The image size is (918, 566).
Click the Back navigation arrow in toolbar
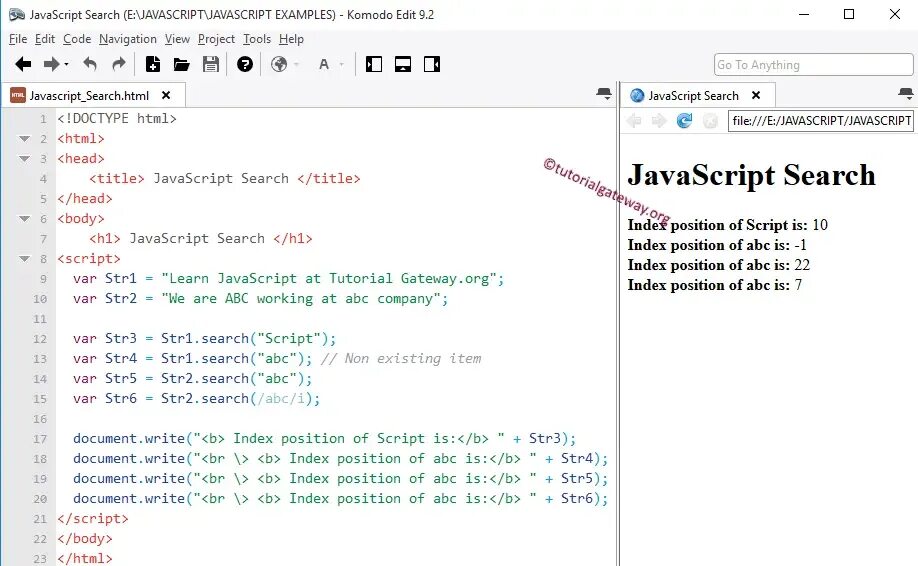(23, 64)
